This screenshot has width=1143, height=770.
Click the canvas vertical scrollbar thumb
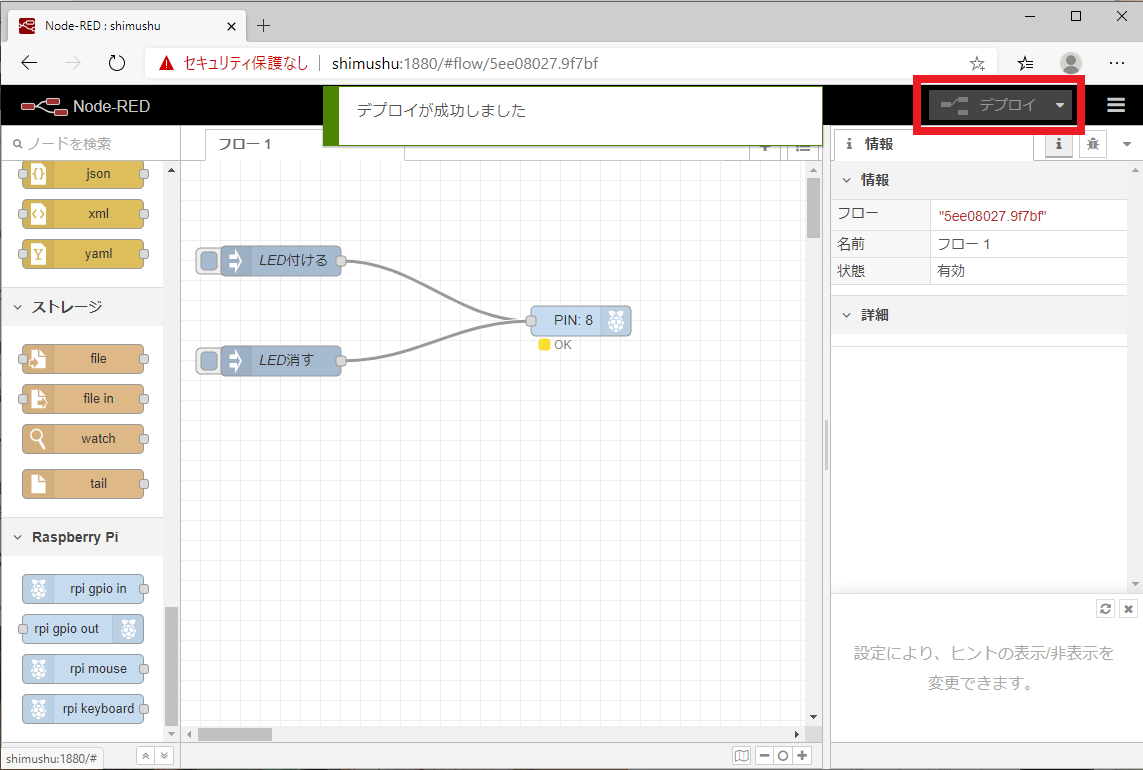point(814,208)
